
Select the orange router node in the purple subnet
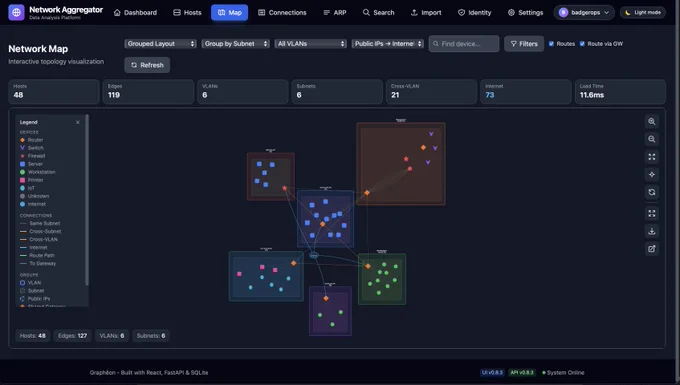tap(326, 298)
